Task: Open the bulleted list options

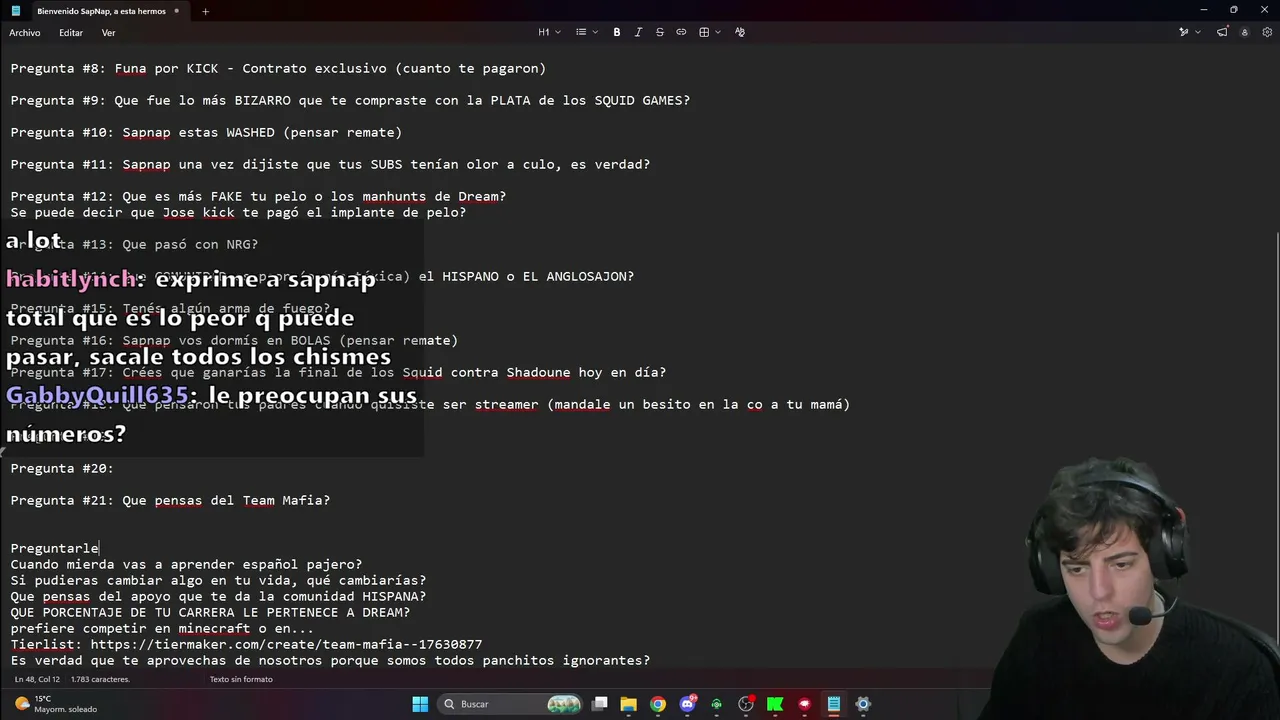Action: click(x=587, y=32)
